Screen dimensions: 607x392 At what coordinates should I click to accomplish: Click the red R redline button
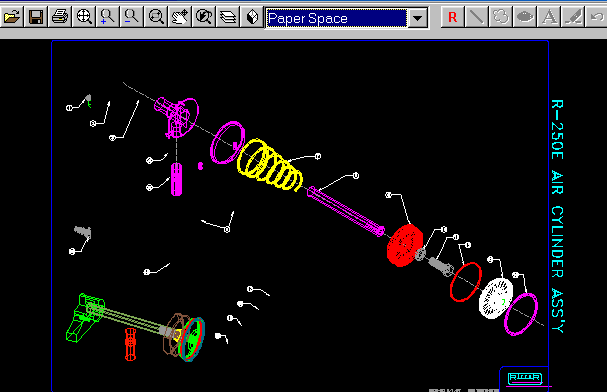453,17
